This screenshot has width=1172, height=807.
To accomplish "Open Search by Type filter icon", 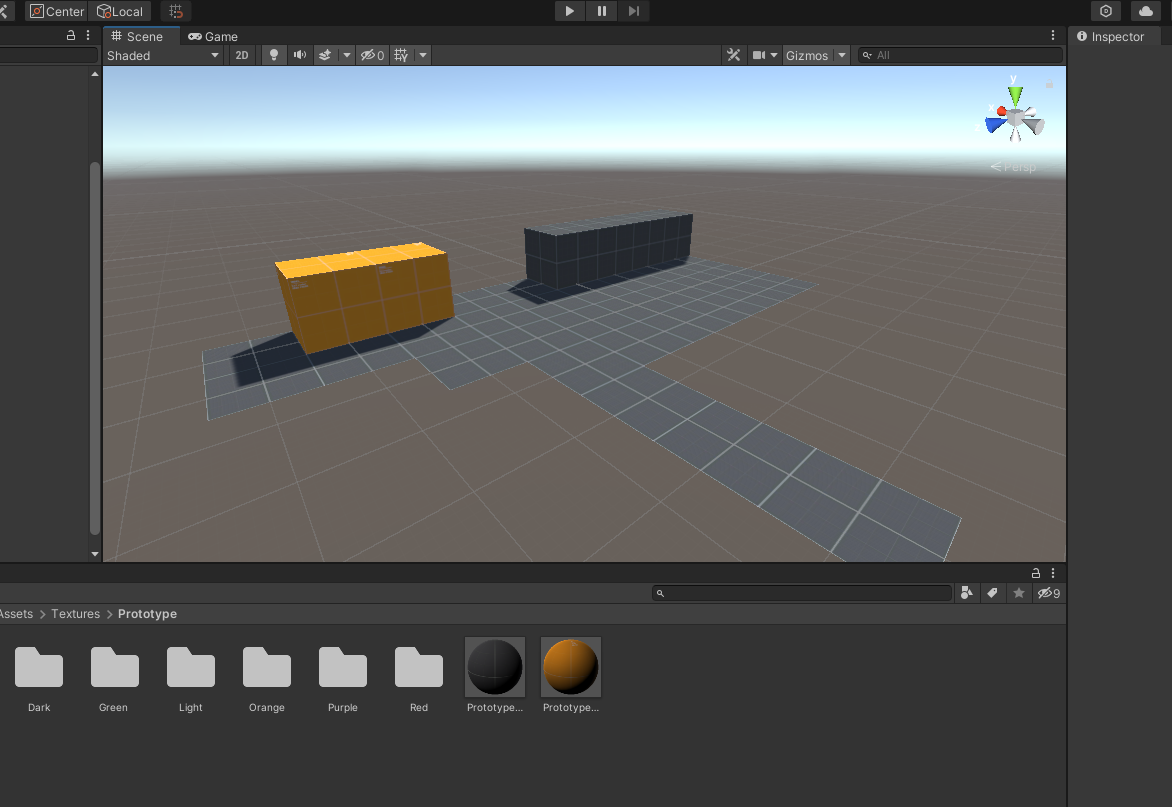I will pos(966,593).
